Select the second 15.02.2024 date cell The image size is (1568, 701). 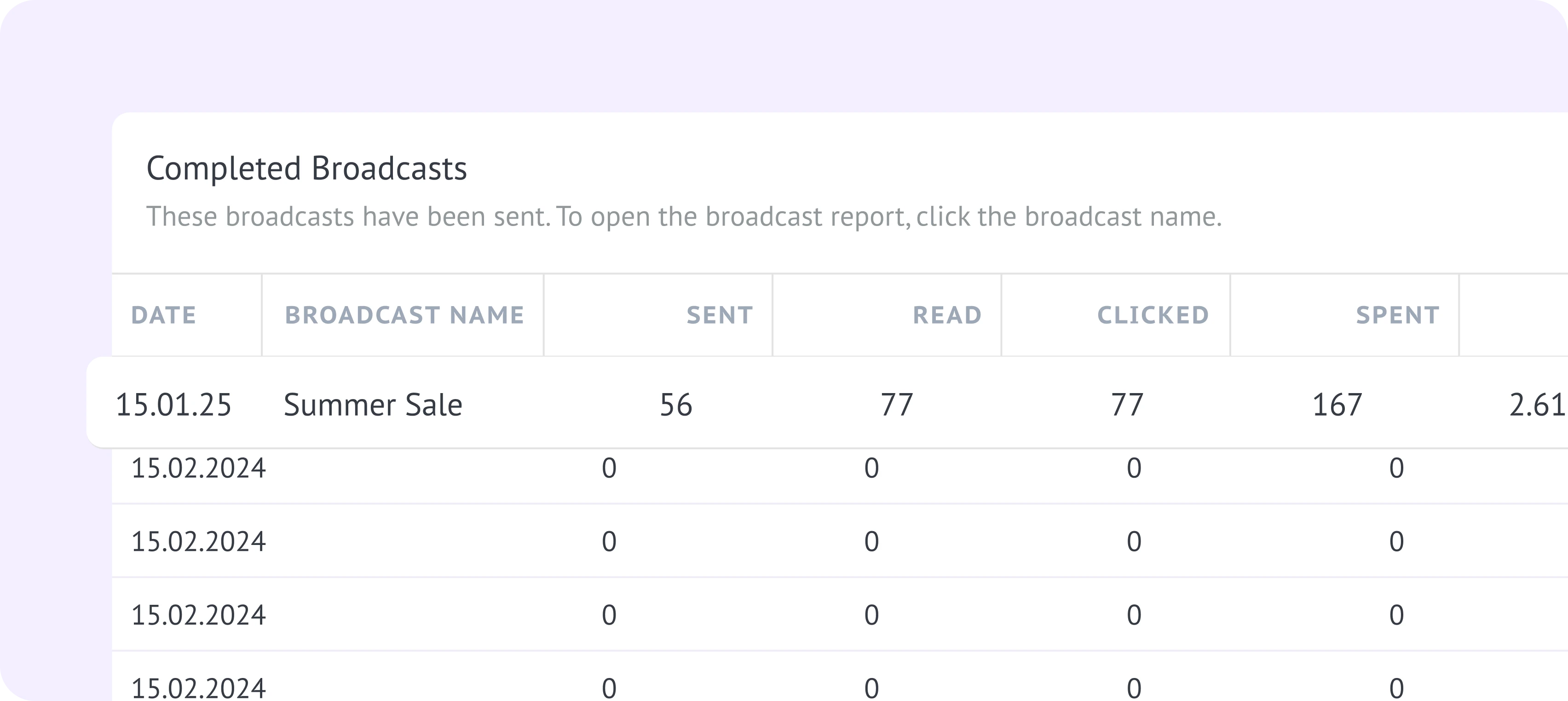click(x=198, y=541)
